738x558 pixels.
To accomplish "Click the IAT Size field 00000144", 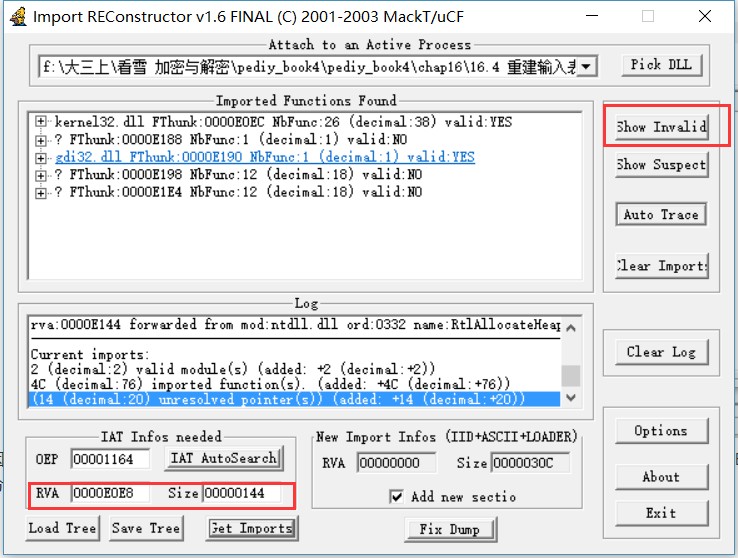I will tap(242, 493).
